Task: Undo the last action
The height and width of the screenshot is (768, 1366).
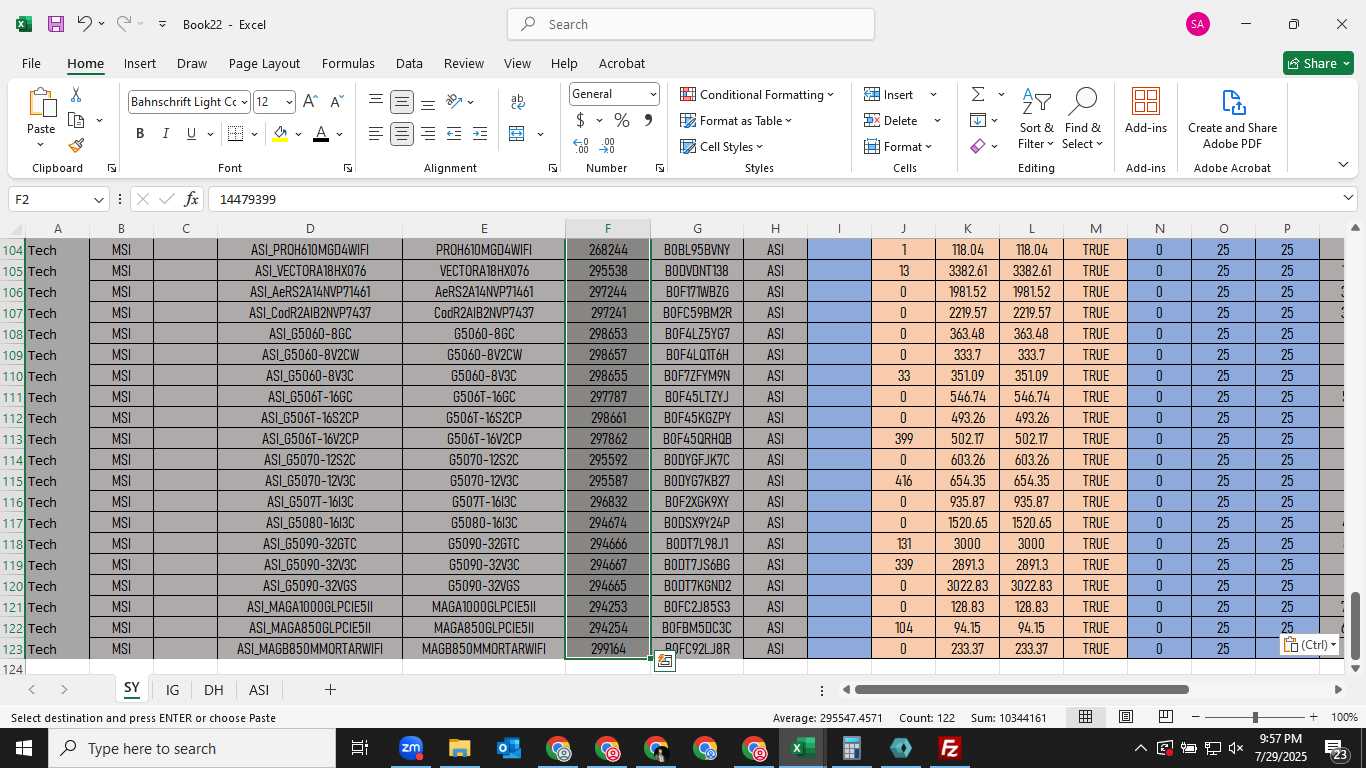Action: 85,24
